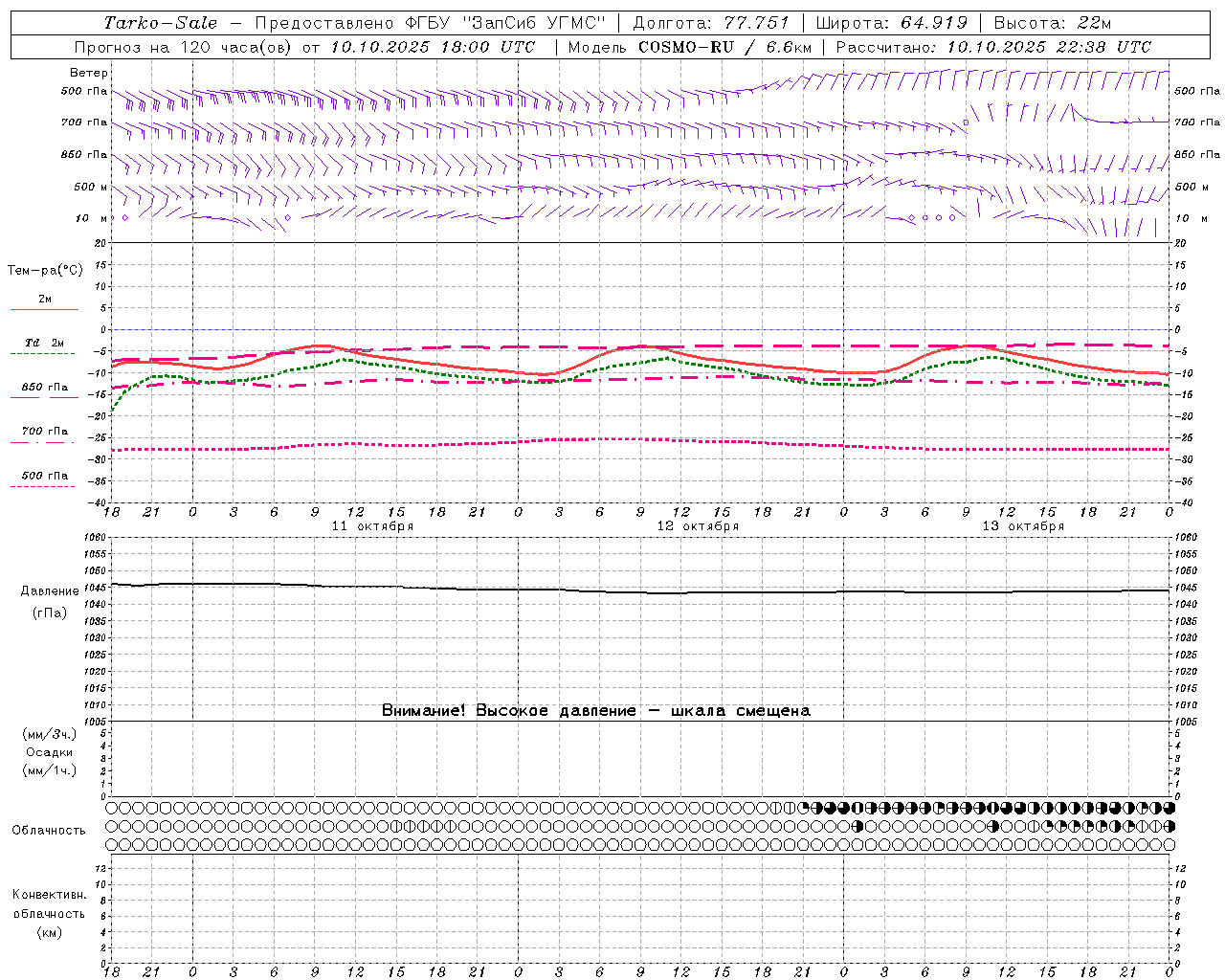Click the '500 м' wind level label on left

91,187
